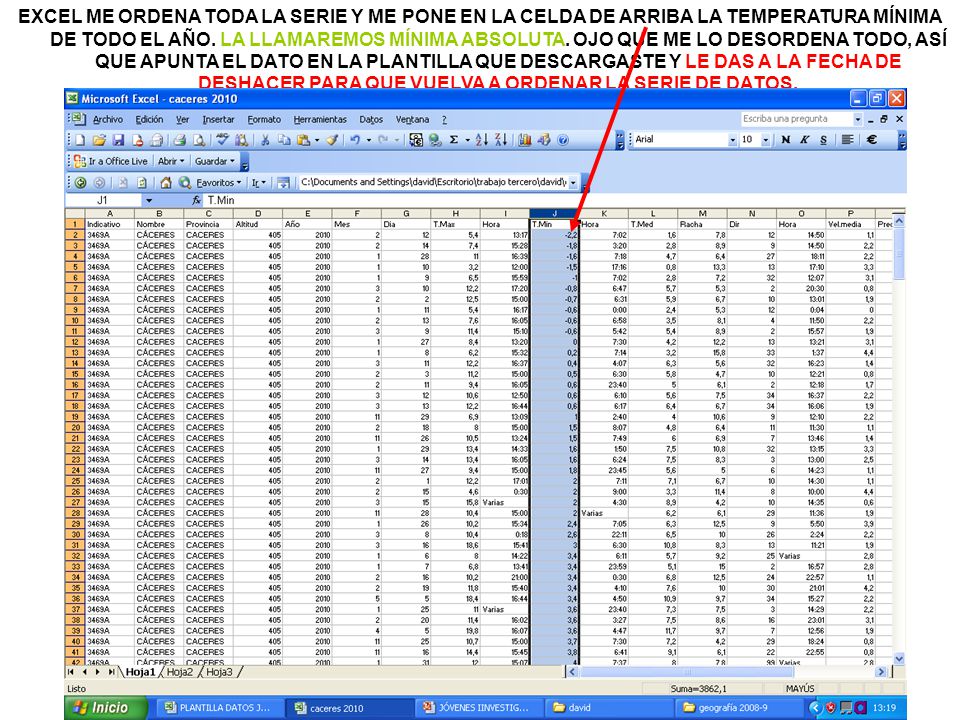The image size is (960, 720).
Task: Paste from clipboard using the Paste icon
Action: 304,140
